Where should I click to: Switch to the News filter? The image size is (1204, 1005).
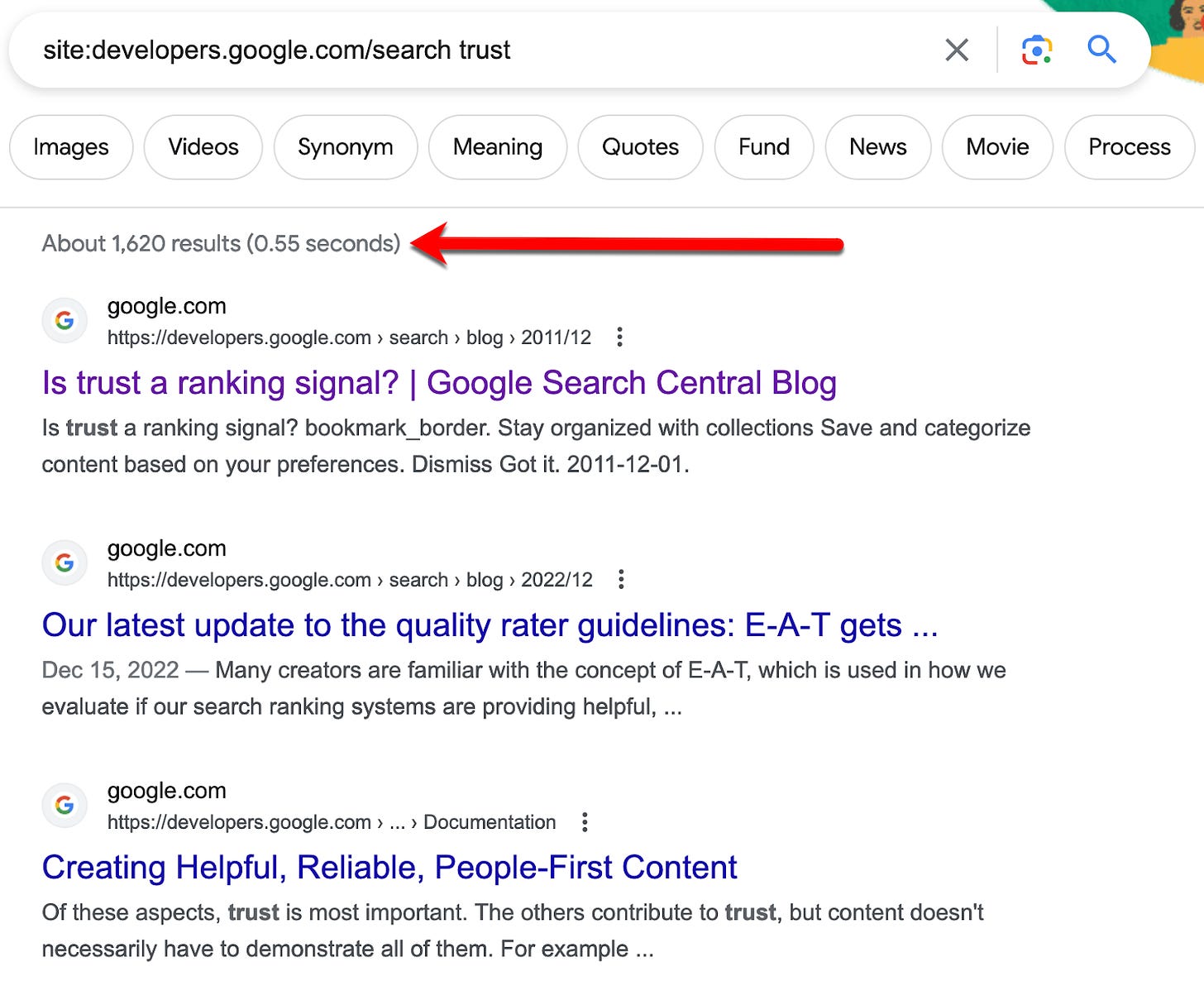(x=878, y=147)
